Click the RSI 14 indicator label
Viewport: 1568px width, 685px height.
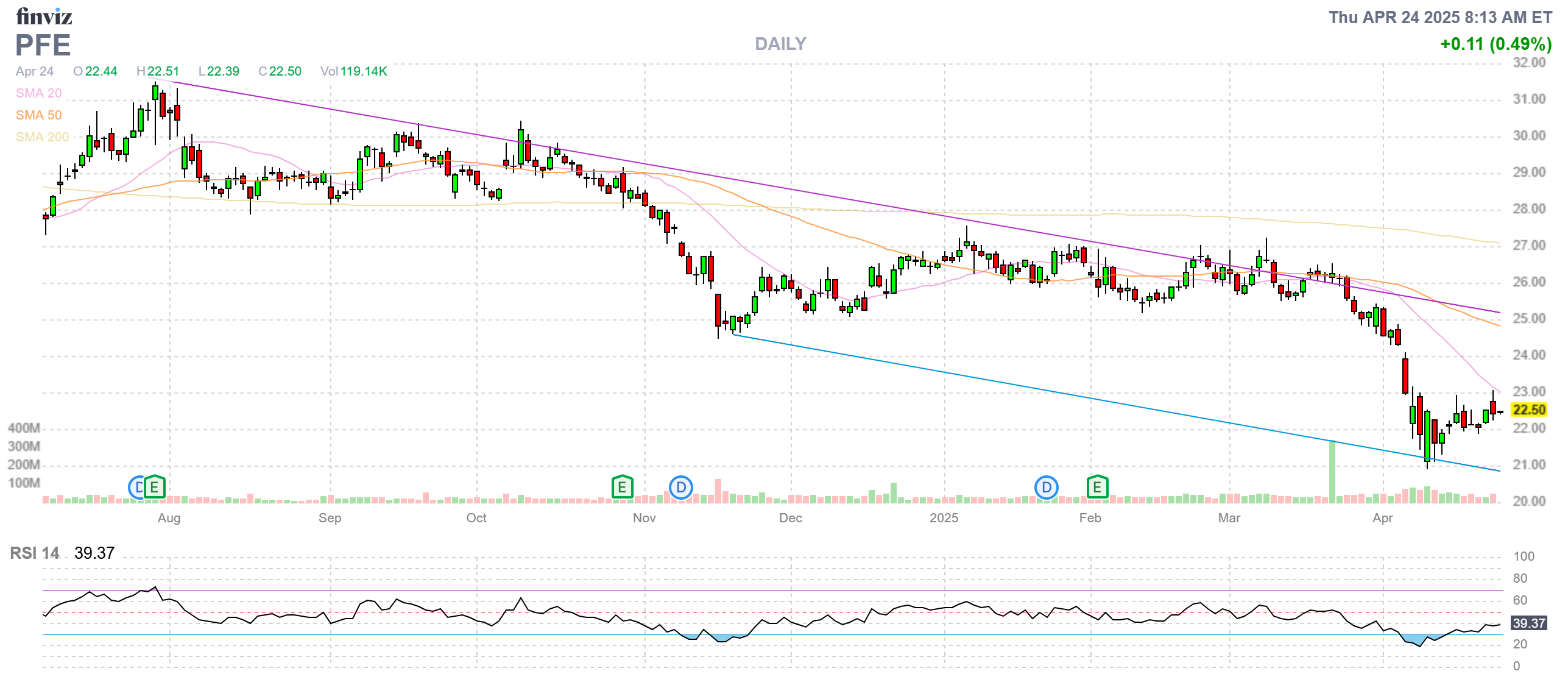click(x=35, y=553)
